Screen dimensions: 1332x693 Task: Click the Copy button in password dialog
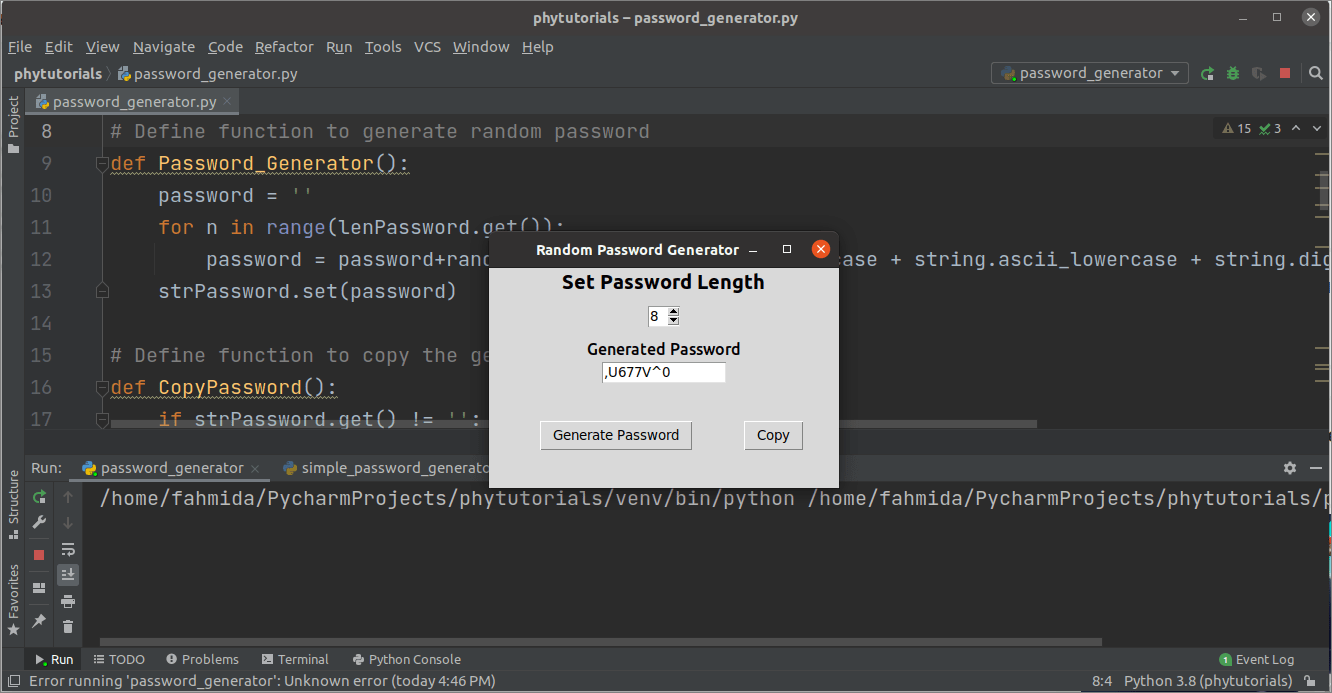(x=773, y=435)
